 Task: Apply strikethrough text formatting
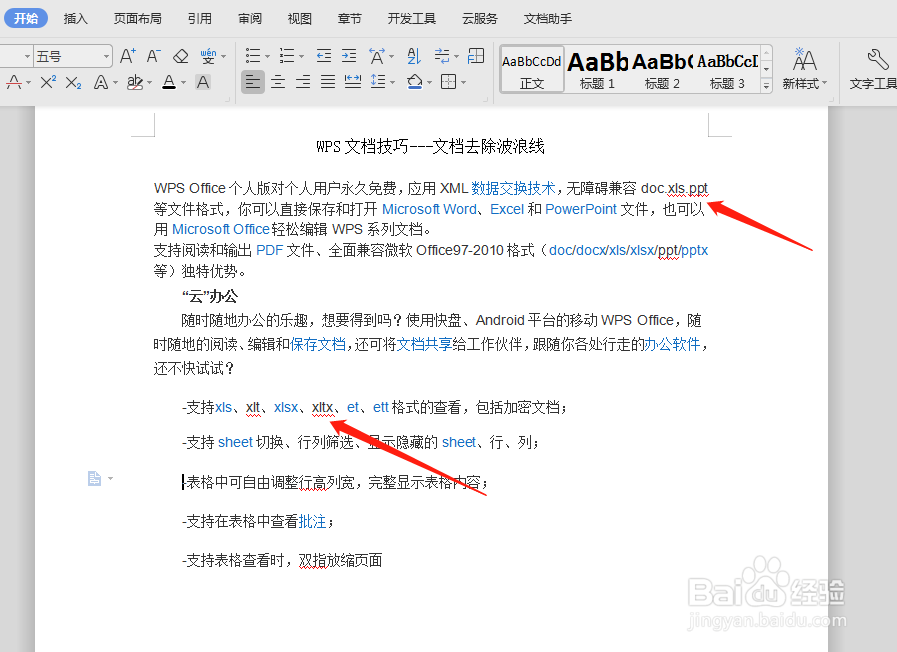coord(14,82)
